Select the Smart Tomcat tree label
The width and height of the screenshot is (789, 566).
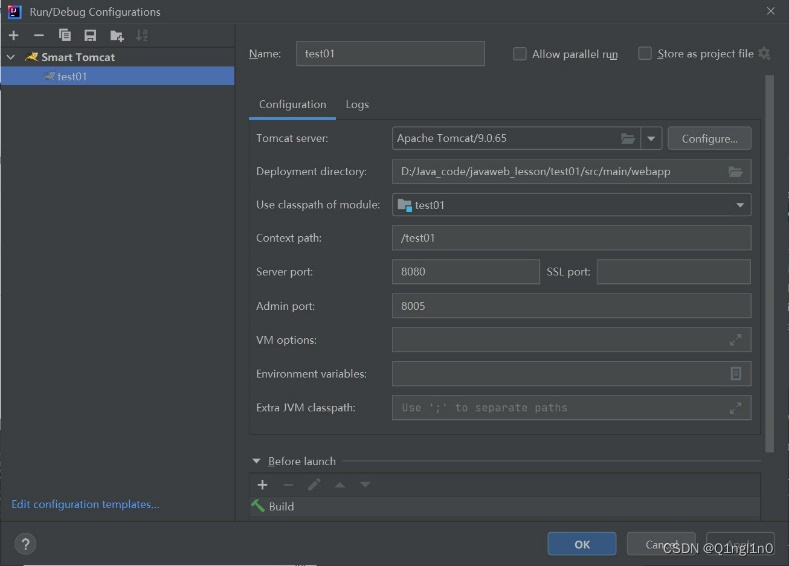coord(78,57)
